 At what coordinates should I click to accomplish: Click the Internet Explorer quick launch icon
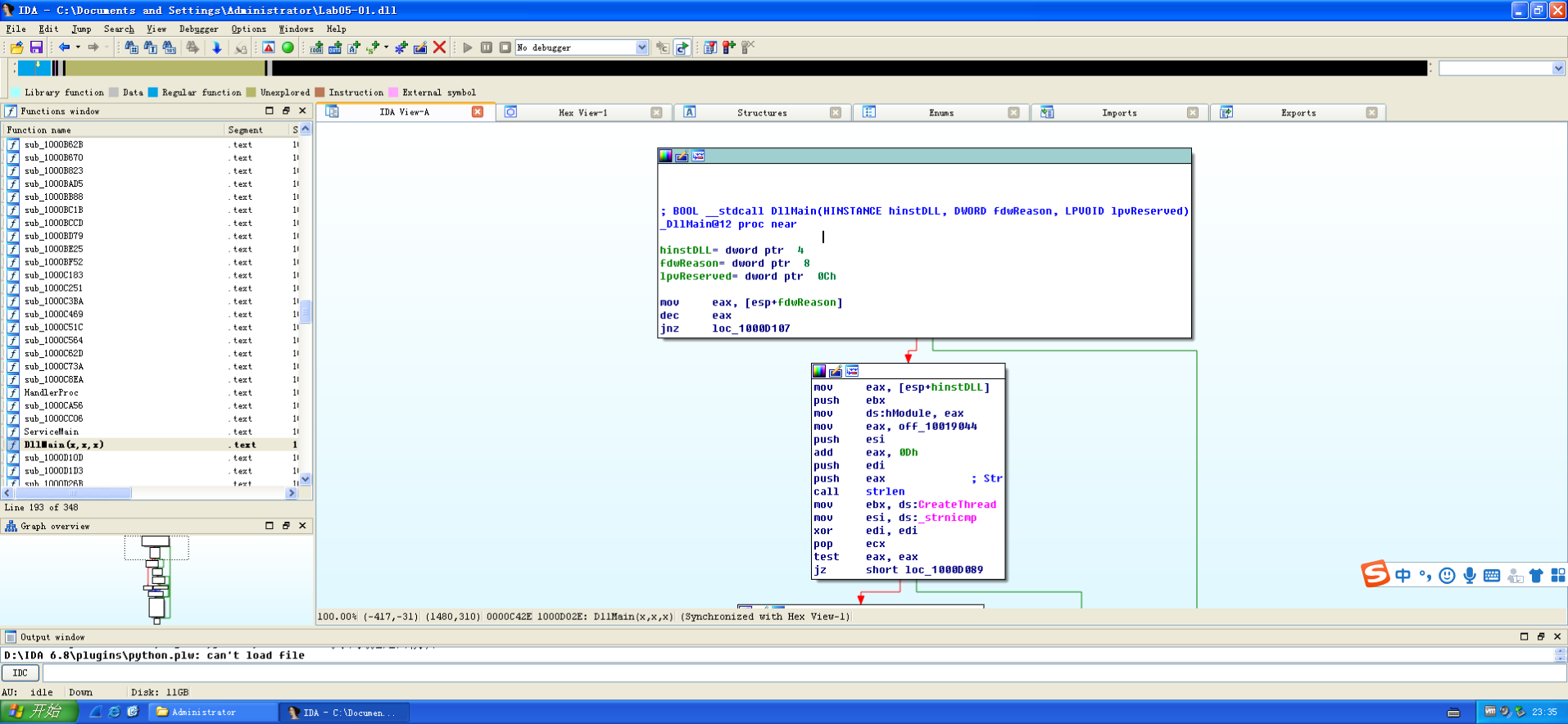click(114, 712)
